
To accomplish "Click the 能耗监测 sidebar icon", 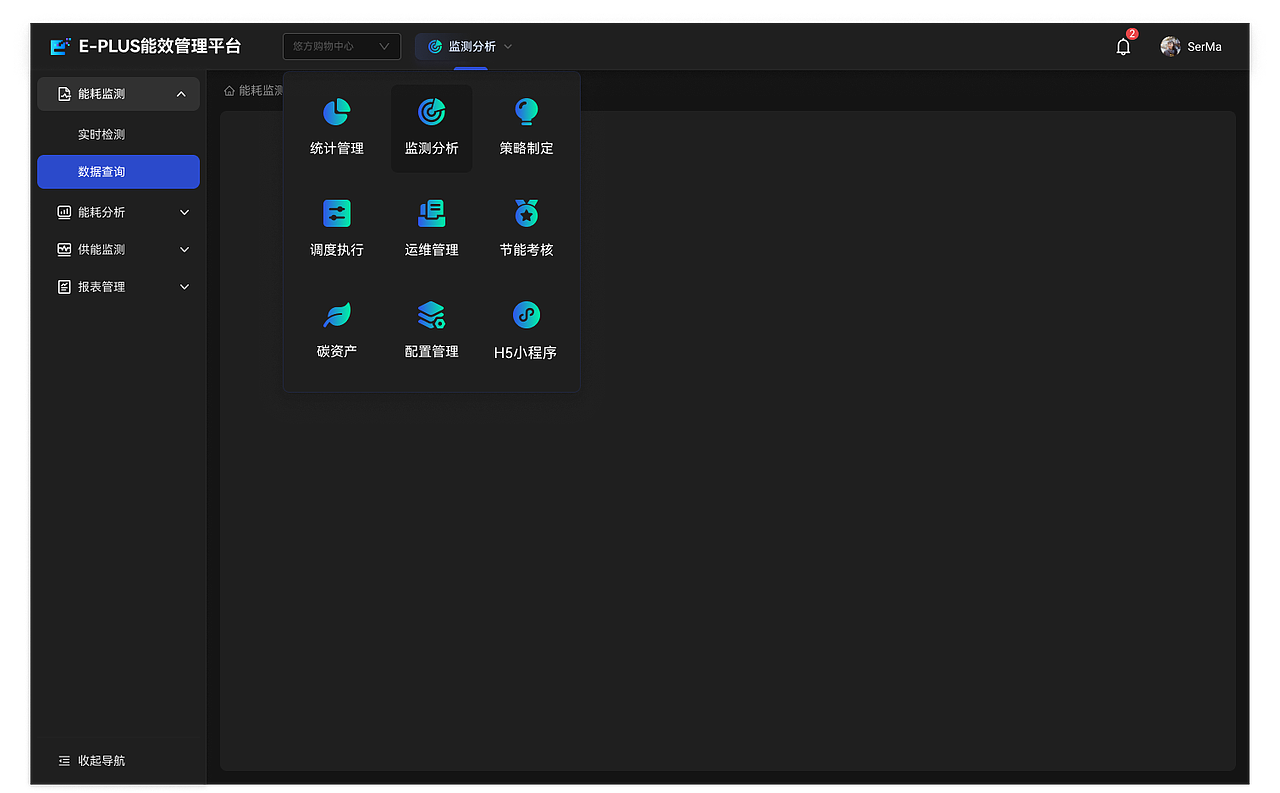I will click(x=64, y=94).
